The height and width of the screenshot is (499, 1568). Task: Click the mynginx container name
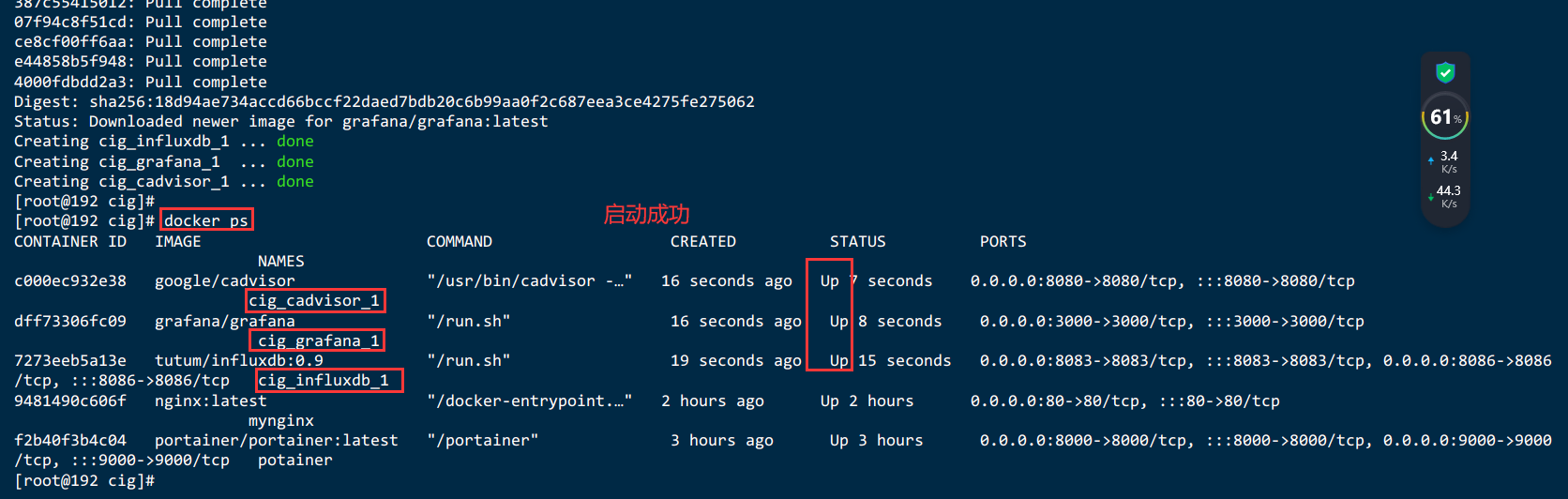click(x=281, y=420)
